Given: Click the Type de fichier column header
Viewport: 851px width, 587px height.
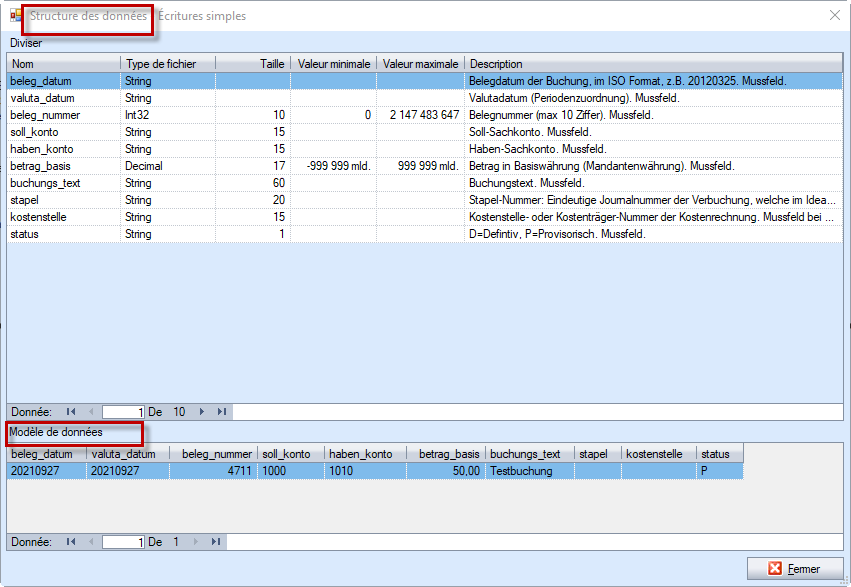Looking at the screenshot, I should coord(167,64).
